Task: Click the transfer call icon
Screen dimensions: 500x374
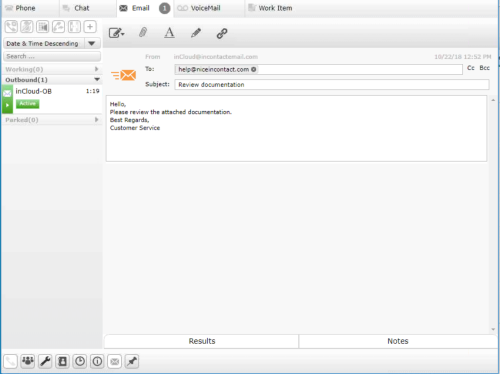Action: (x=58, y=27)
